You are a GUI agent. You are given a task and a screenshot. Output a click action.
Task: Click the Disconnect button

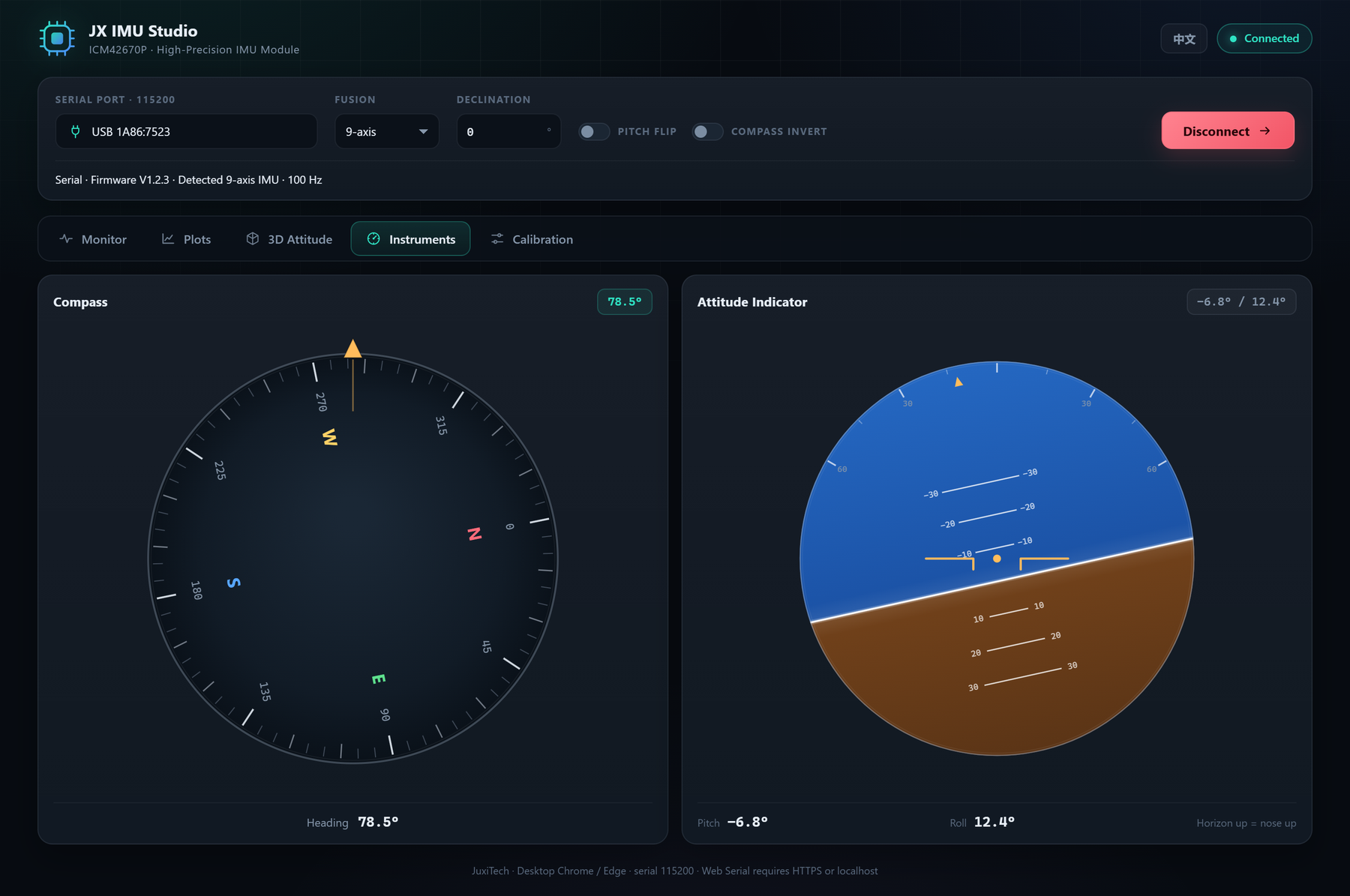click(1228, 130)
